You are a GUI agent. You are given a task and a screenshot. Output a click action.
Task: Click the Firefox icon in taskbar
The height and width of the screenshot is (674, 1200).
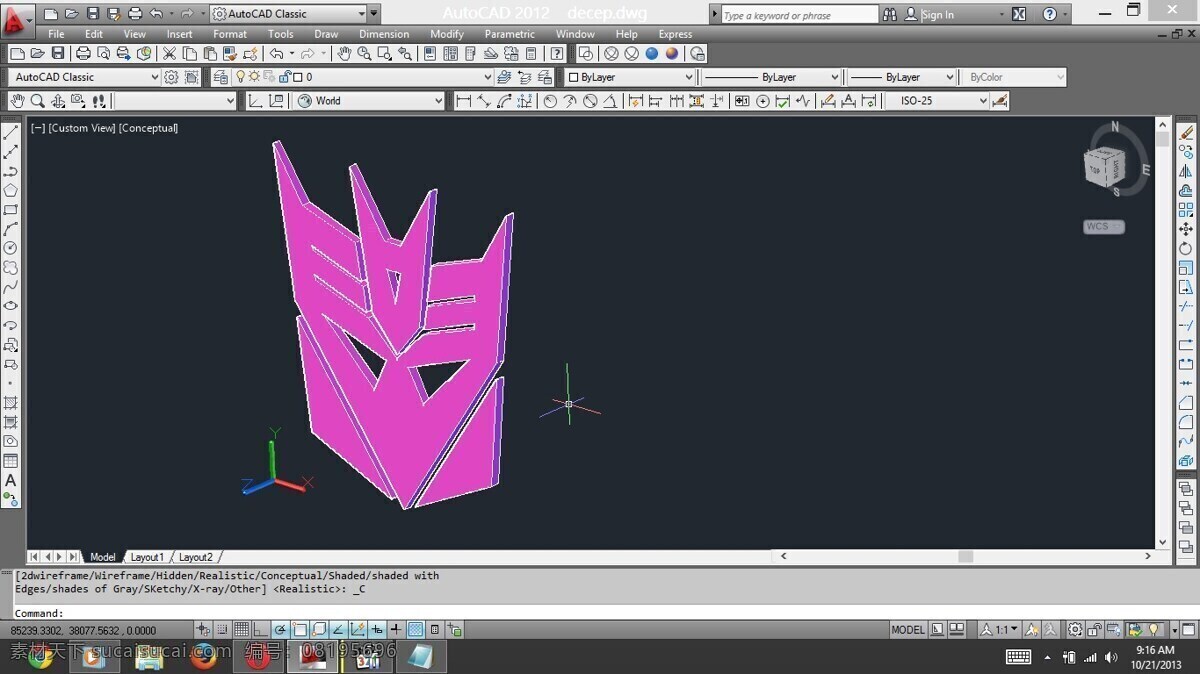click(x=204, y=656)
